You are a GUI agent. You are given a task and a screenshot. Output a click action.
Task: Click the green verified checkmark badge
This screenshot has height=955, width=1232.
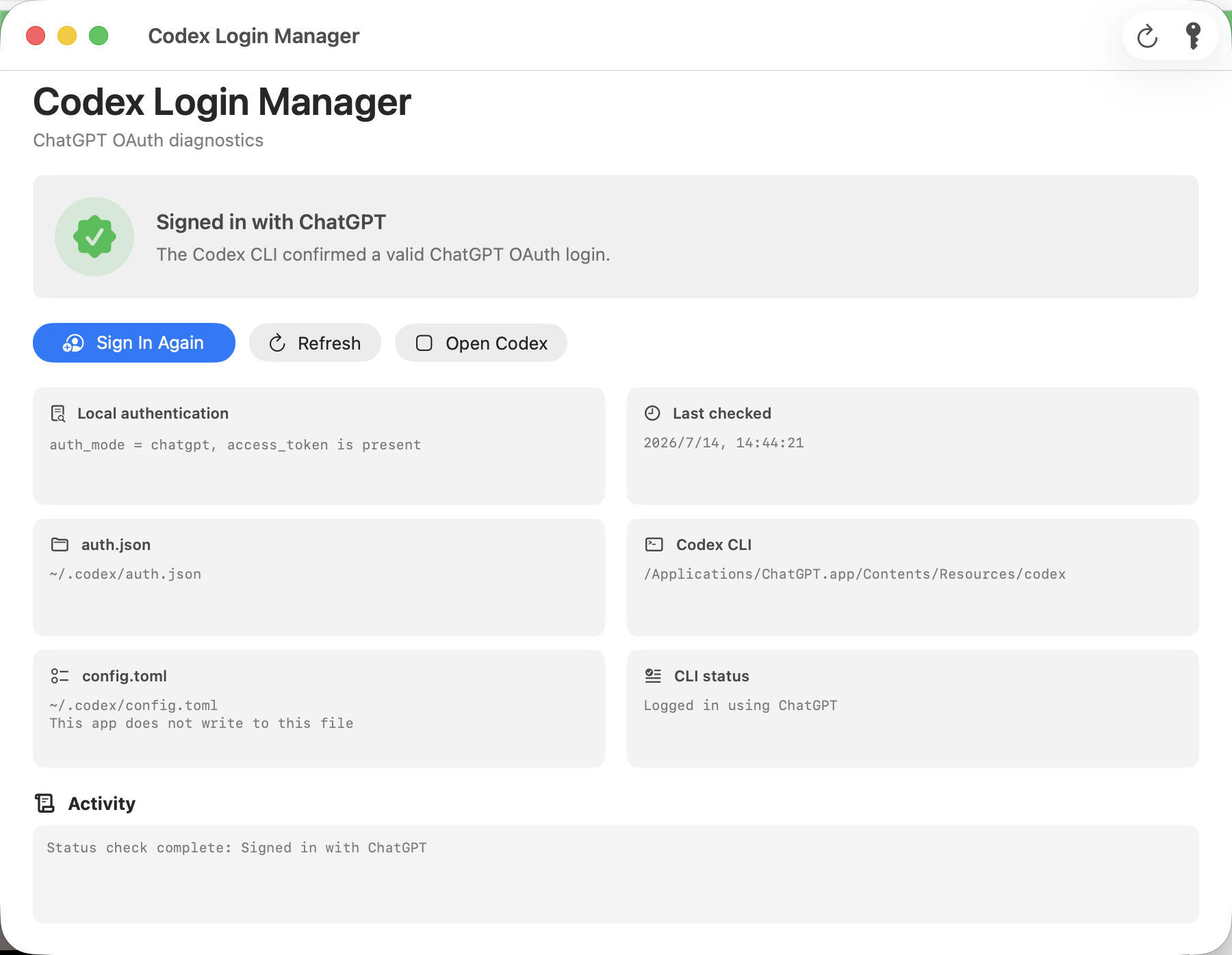click(94, 237)
